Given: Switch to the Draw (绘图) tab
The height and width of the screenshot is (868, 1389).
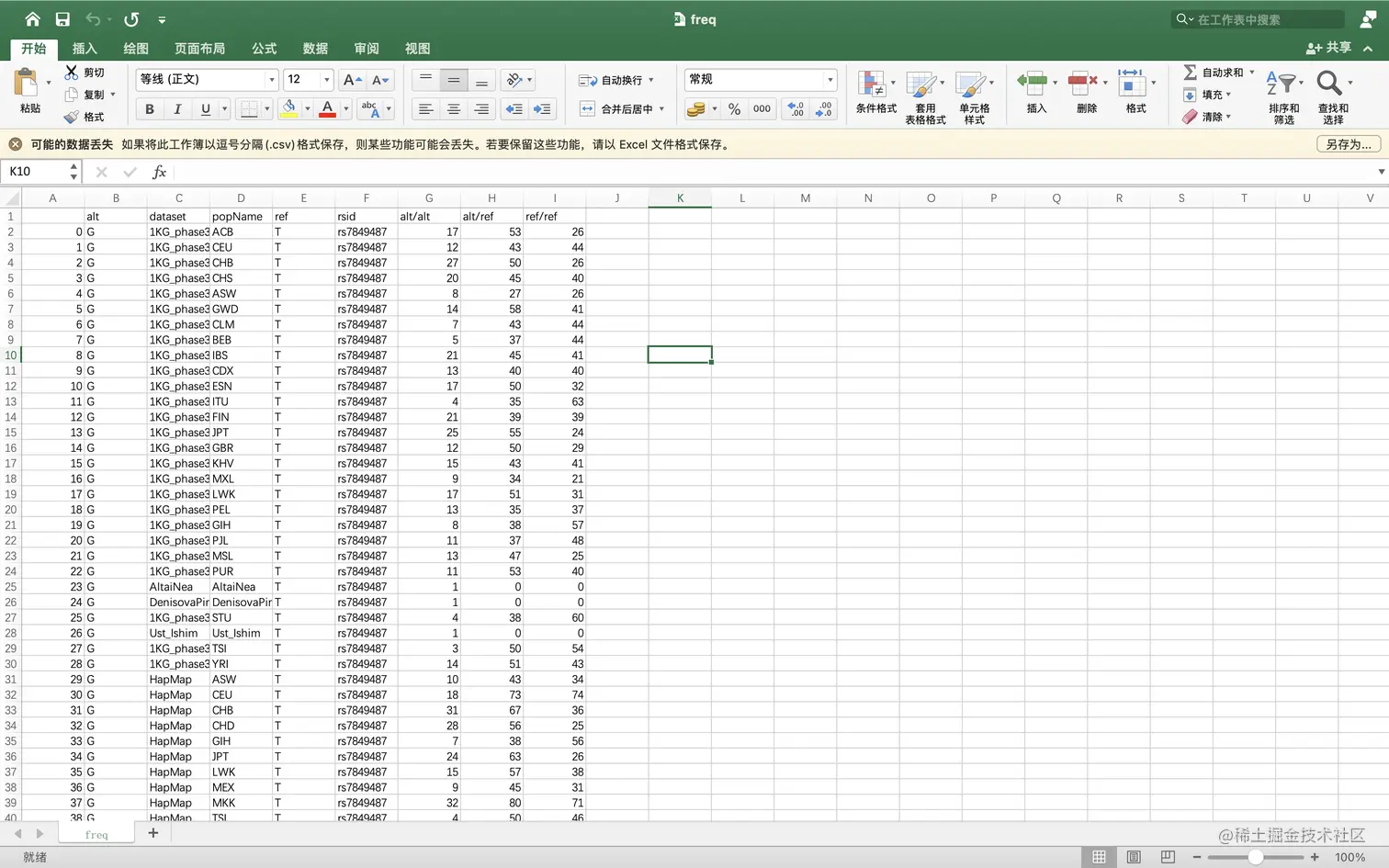Looking at the screenshot, I should (136, 49).
